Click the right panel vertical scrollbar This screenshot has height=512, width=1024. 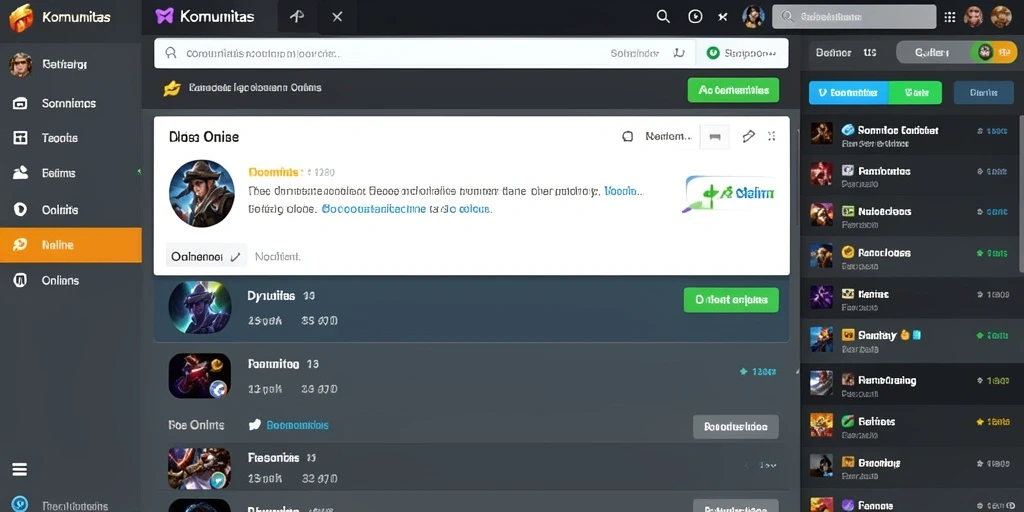1021,193
